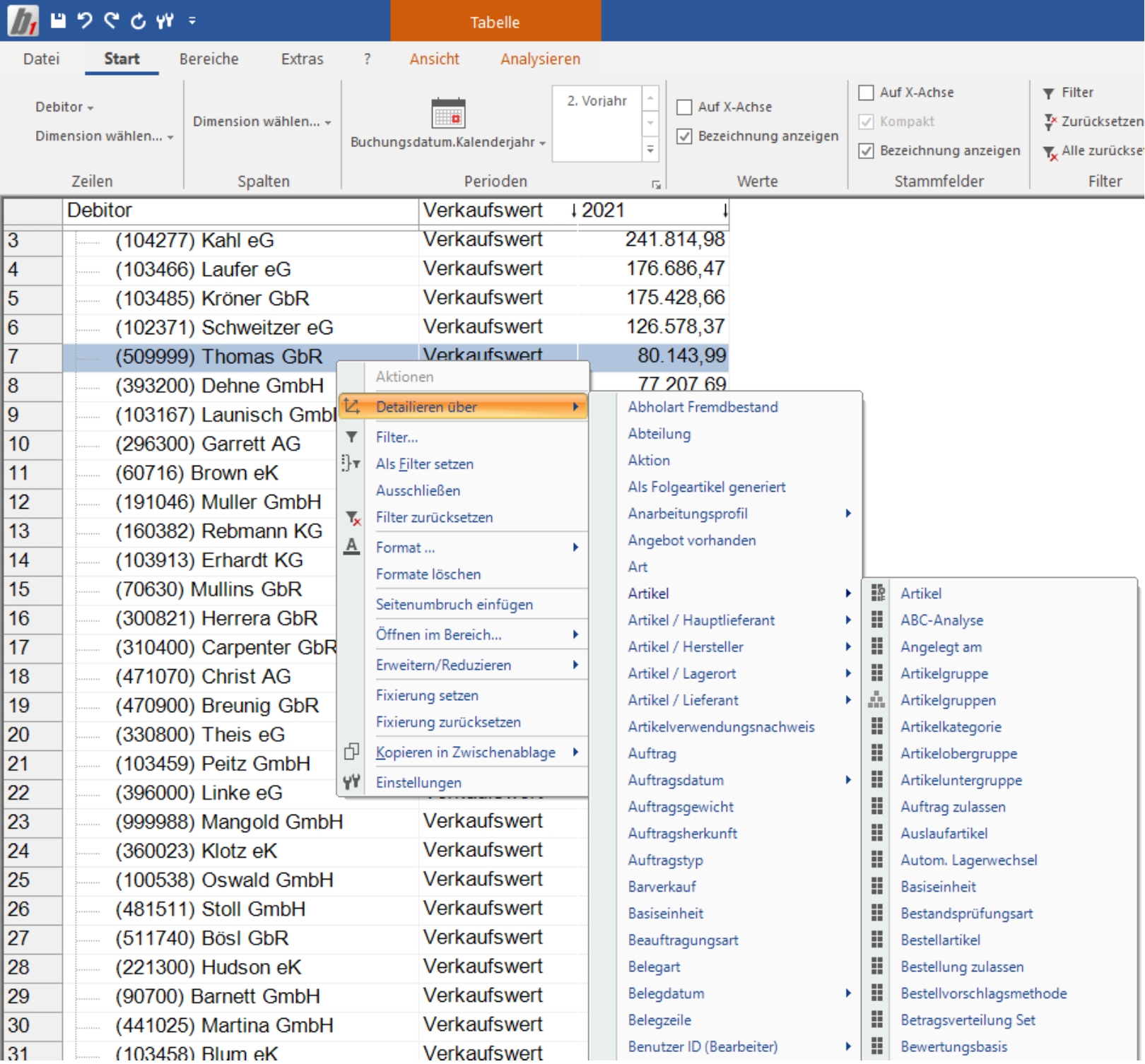Expand the Perioden list gallery arrow

[x=650, y=150]
